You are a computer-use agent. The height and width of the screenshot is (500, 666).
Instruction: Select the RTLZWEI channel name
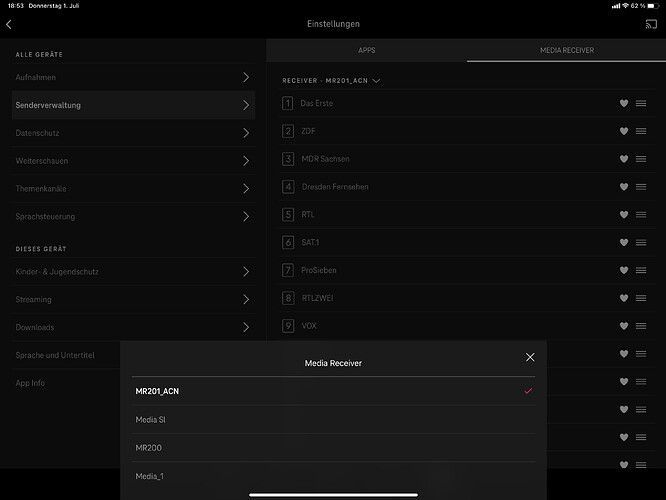point(317,298)
